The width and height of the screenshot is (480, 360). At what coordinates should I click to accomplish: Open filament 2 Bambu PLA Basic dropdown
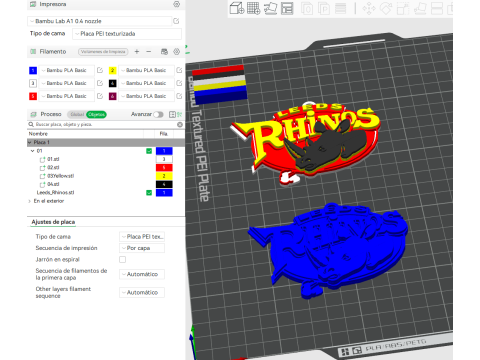tap(146, 70)
